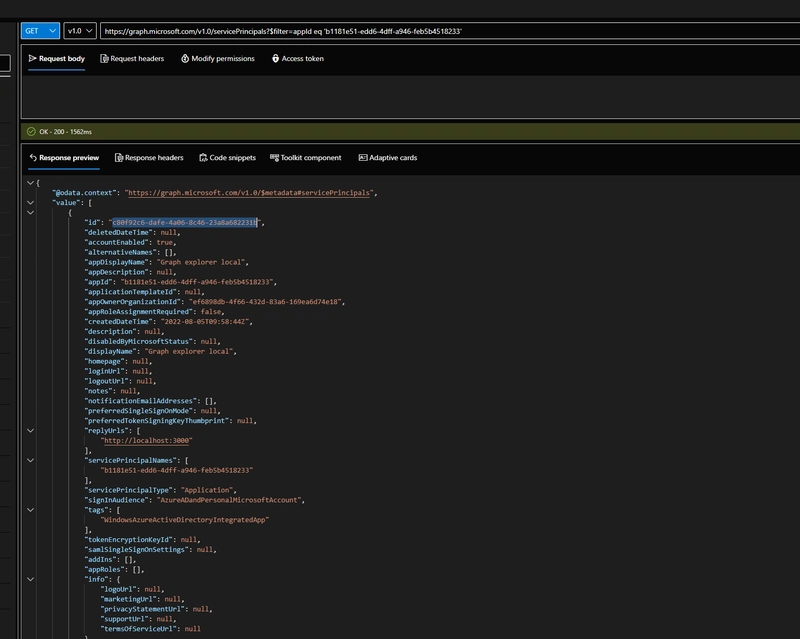Open the Toolkit component tab
The height and width of the screenshot is (639, 800).
tap(306, 158)
